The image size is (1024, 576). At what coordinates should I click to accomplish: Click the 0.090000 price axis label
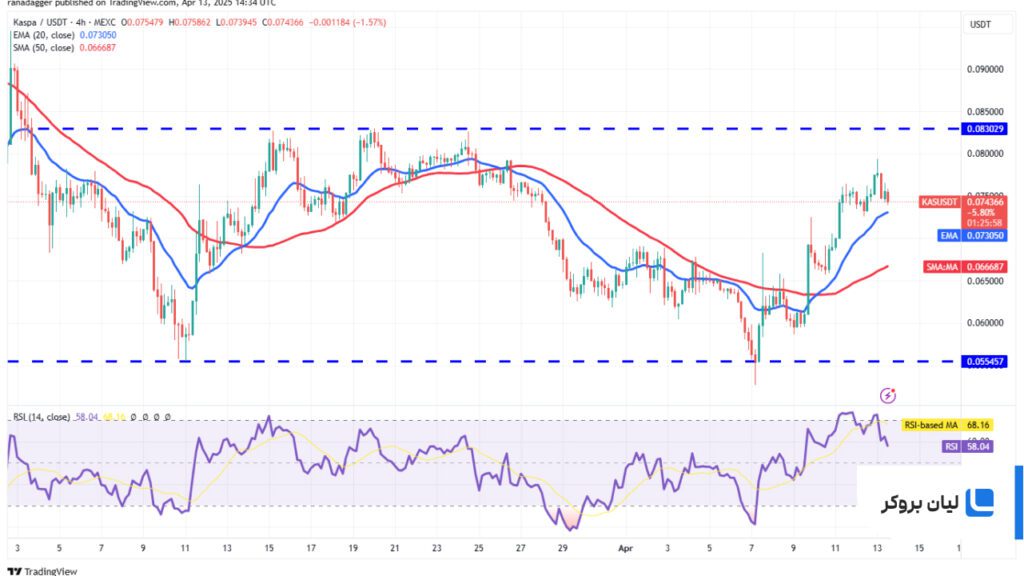point(985,69)
